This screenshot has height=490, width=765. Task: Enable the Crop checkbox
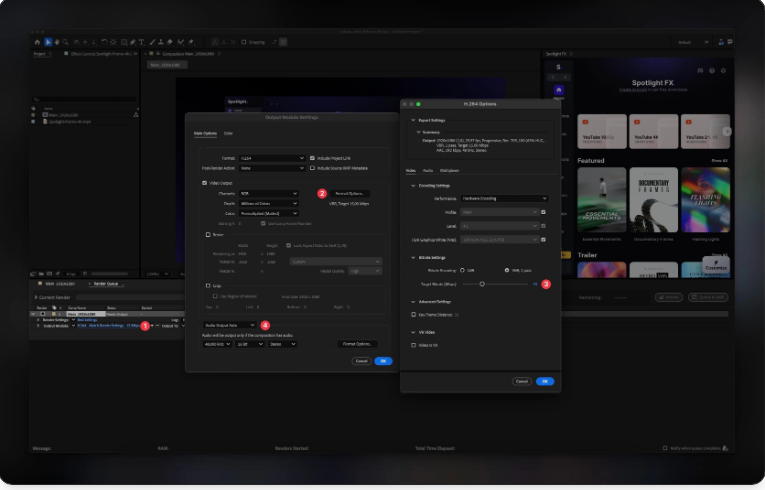point(208,286)
